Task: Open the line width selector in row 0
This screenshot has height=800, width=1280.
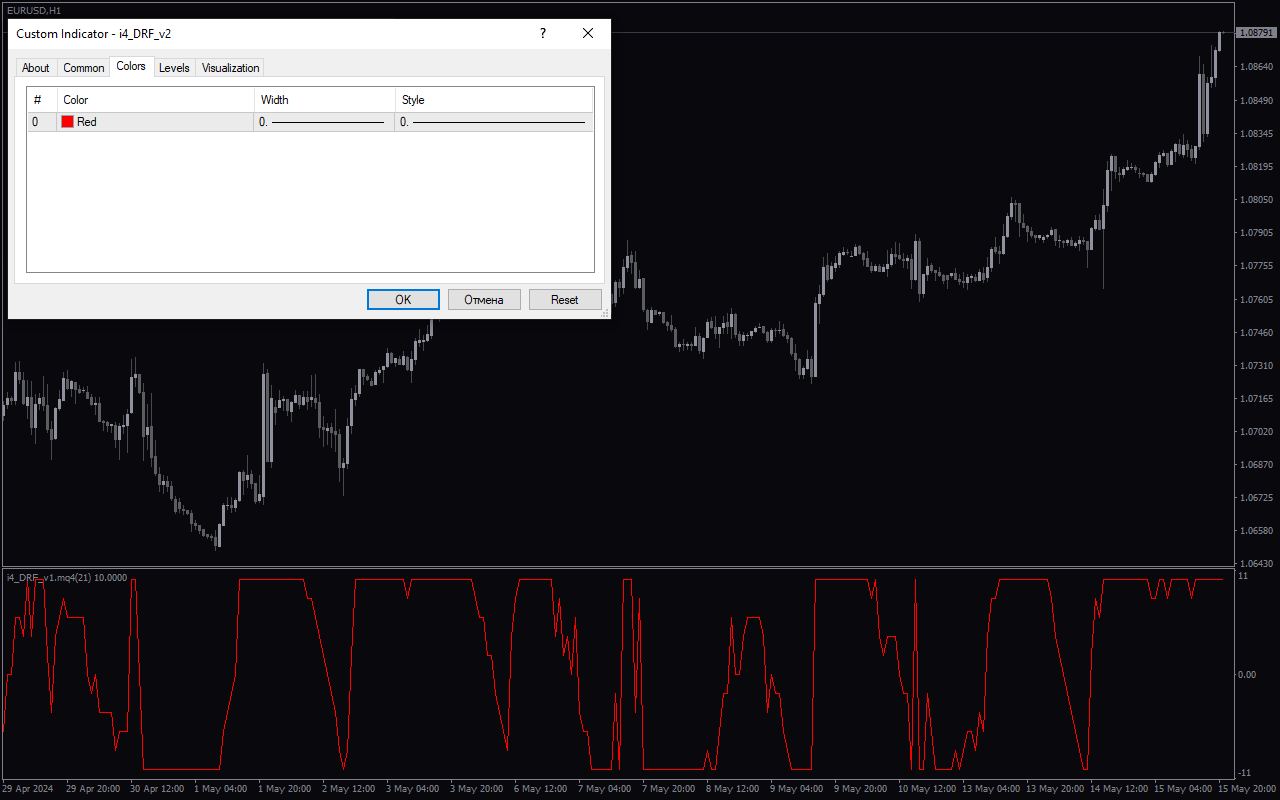Action: coord(325,122)
